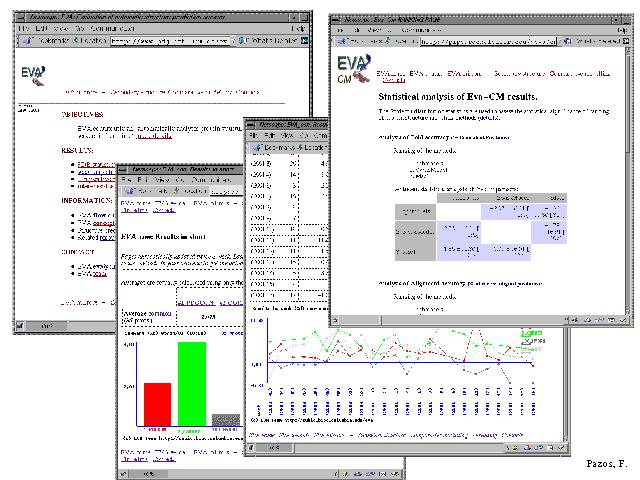This screenshot has height=480, width=640.
Task: Click the first italic footer link in the line graph window
Action: tap(262, 435)
